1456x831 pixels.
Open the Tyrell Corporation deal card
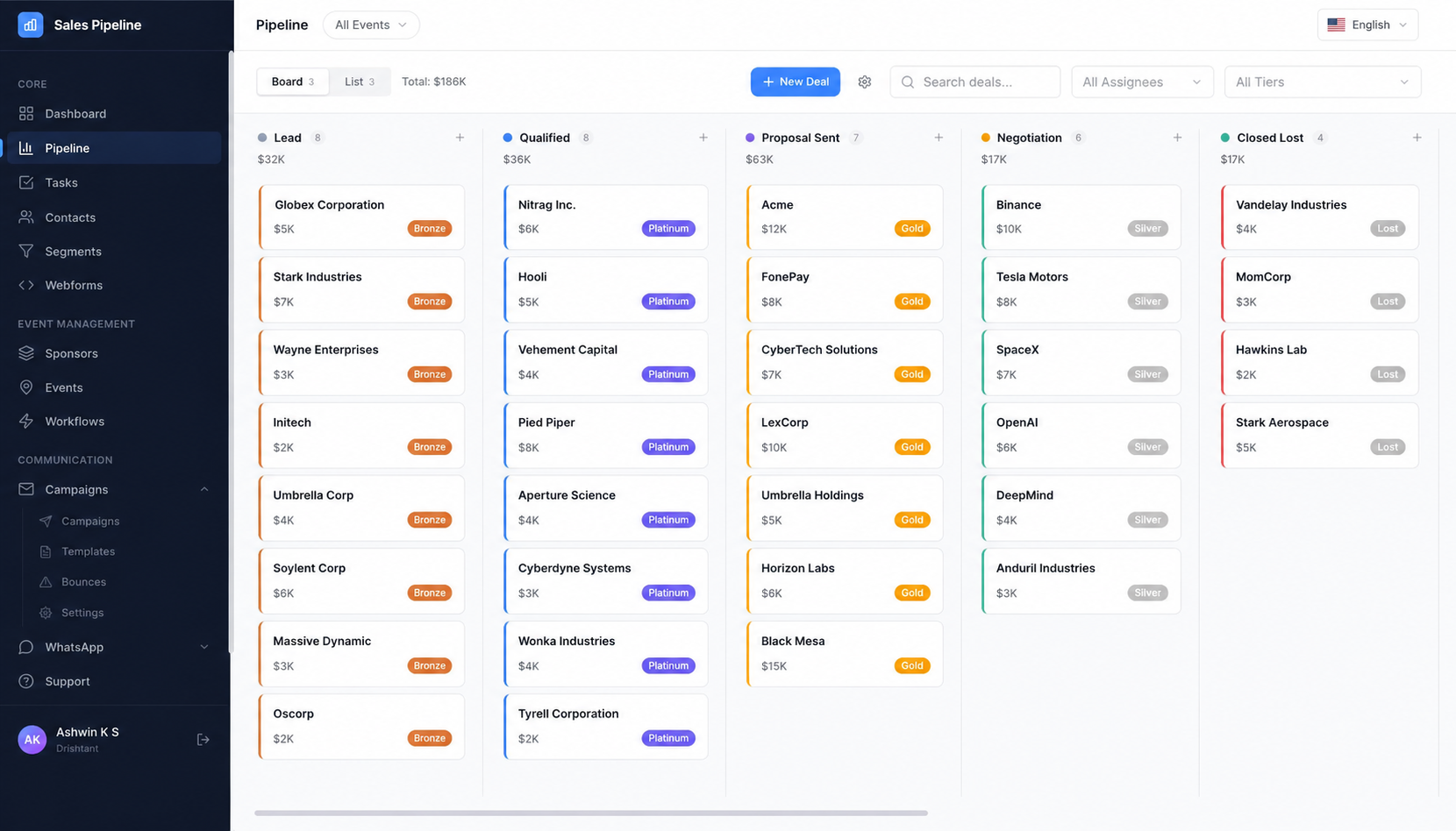point(606,727)
